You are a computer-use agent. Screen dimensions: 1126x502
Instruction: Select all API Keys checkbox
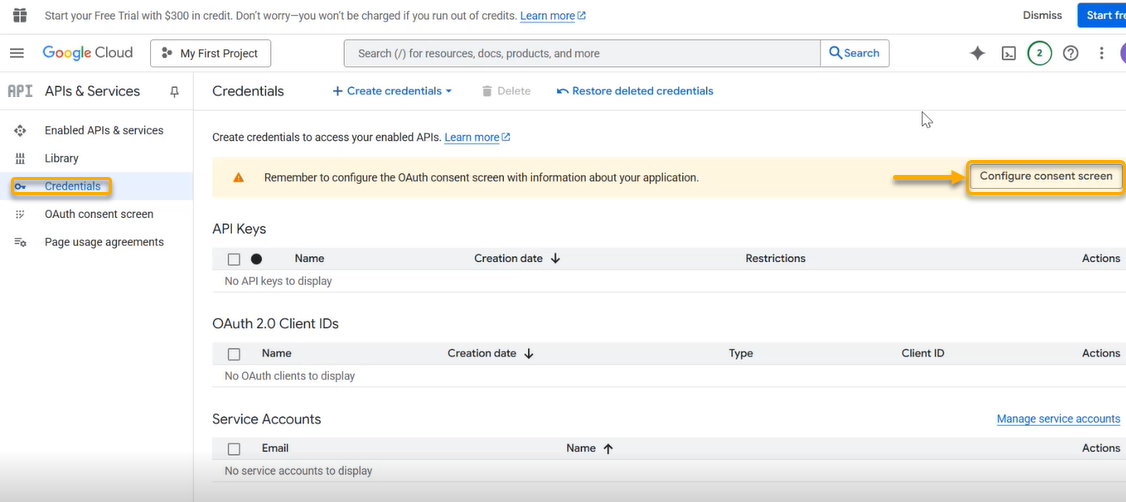coord(234,259)
